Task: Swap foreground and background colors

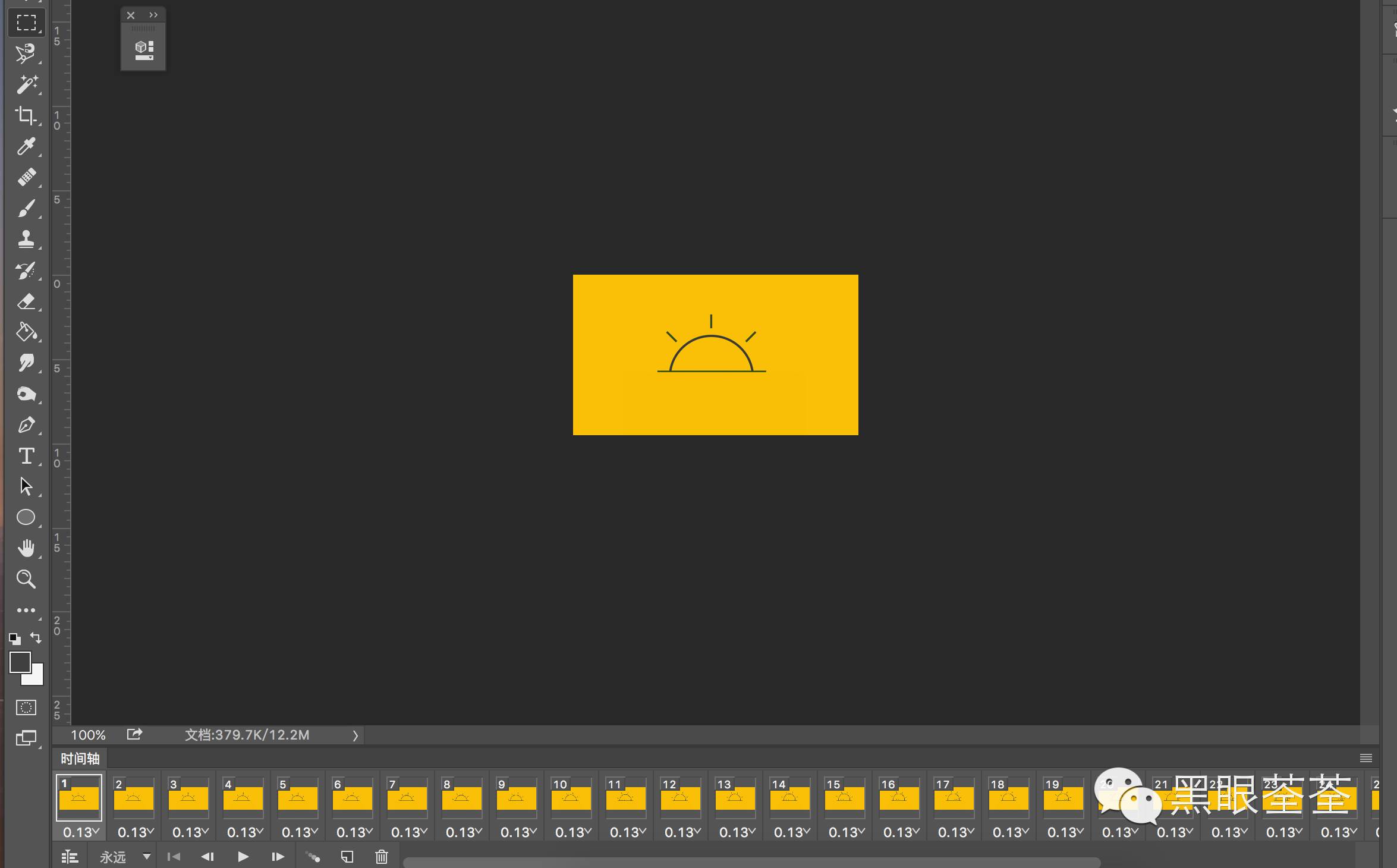Action: [36, 639]
